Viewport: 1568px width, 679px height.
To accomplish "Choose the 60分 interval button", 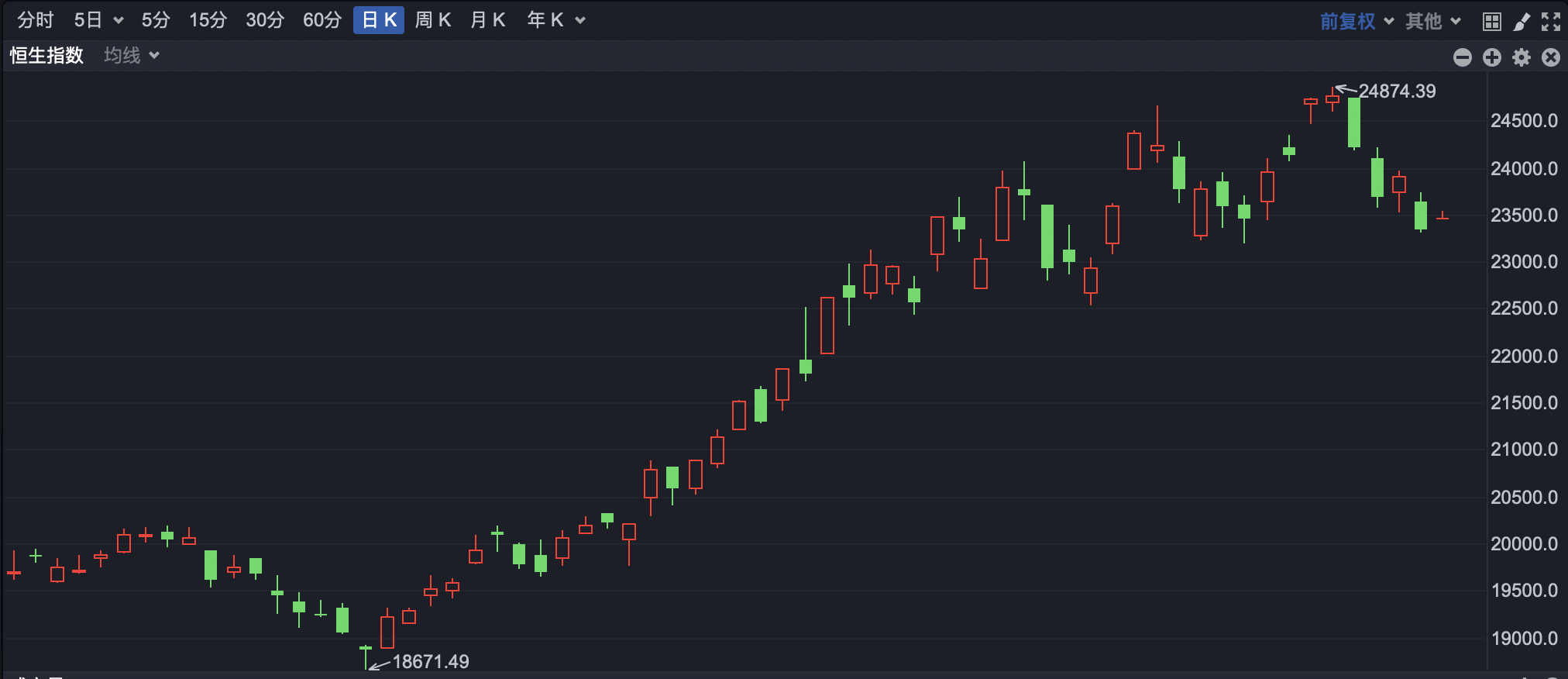I will tap(322, 20).
